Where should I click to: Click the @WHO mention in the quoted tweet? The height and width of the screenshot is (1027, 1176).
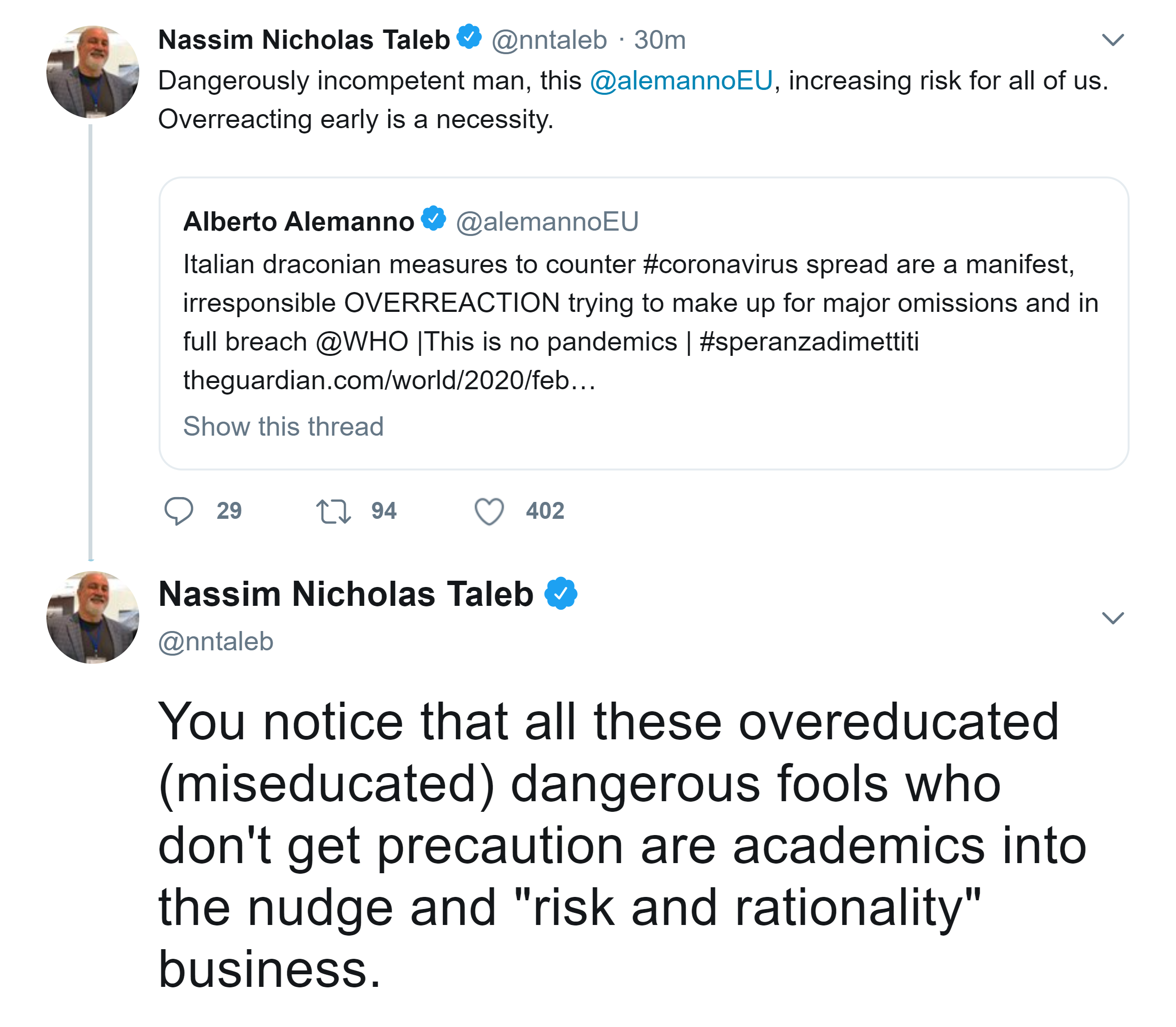[x=362, y=342]
